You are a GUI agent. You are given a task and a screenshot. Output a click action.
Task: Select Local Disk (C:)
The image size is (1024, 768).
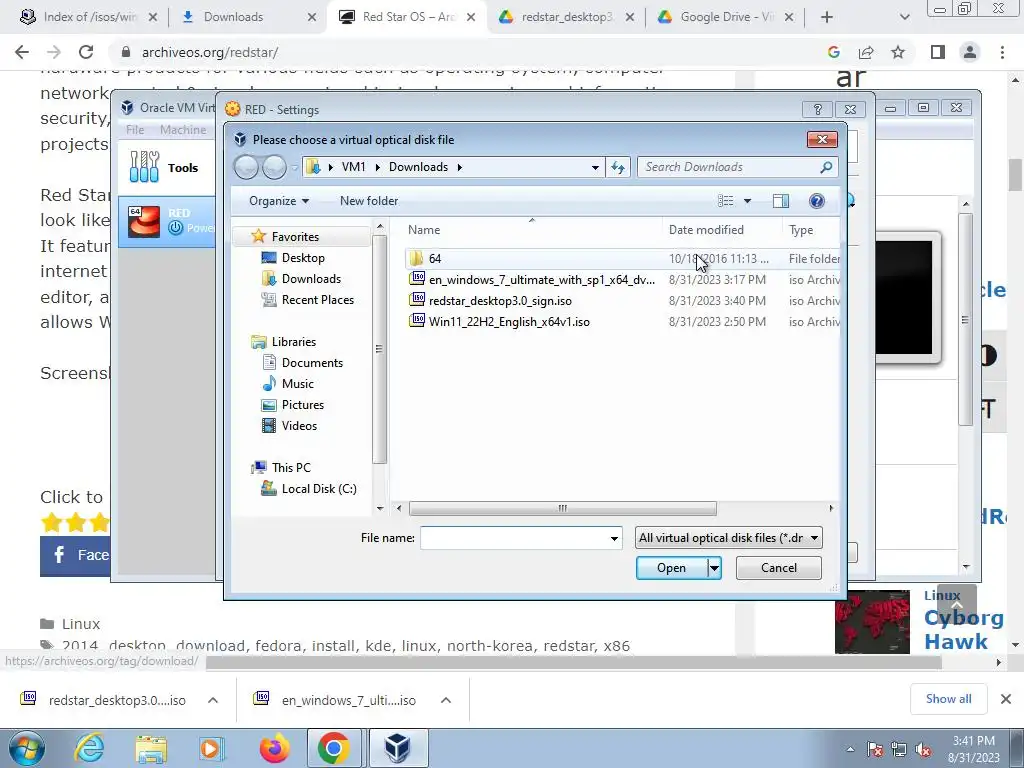click(x=319, y=488)
